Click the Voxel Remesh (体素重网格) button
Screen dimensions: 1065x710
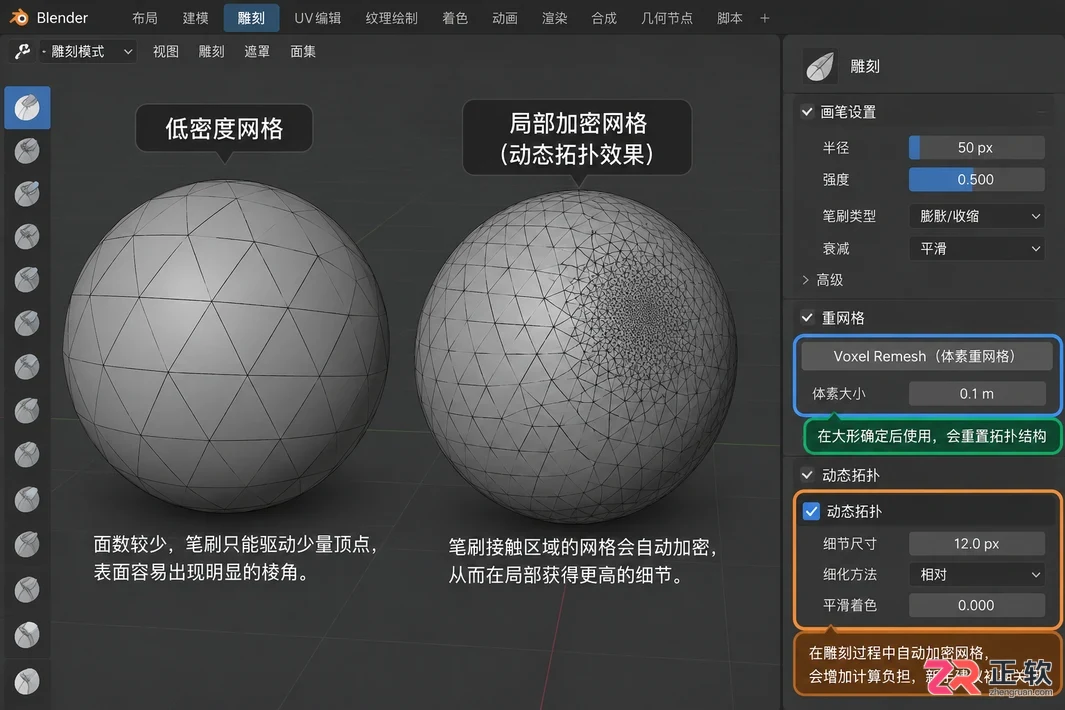pos(926,357)
